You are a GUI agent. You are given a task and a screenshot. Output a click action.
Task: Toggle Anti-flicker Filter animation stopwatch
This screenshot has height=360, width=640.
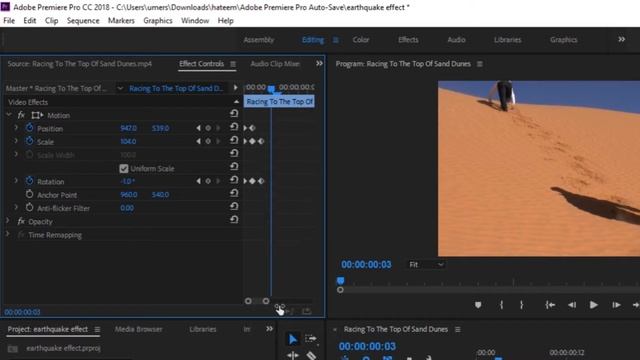click(x=29, y=207)
